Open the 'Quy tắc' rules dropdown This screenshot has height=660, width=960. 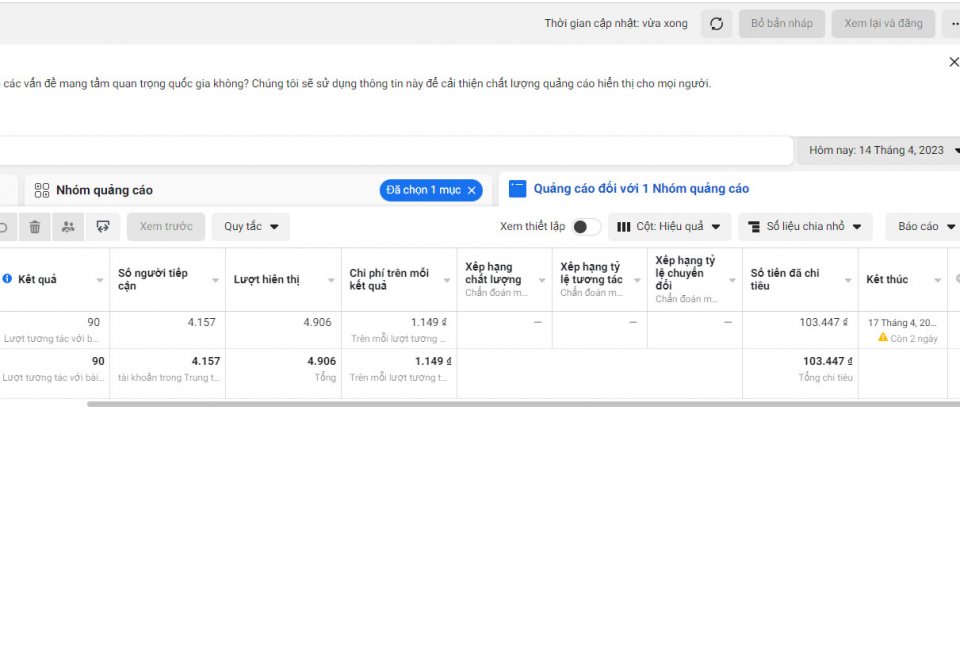(250, 227)
